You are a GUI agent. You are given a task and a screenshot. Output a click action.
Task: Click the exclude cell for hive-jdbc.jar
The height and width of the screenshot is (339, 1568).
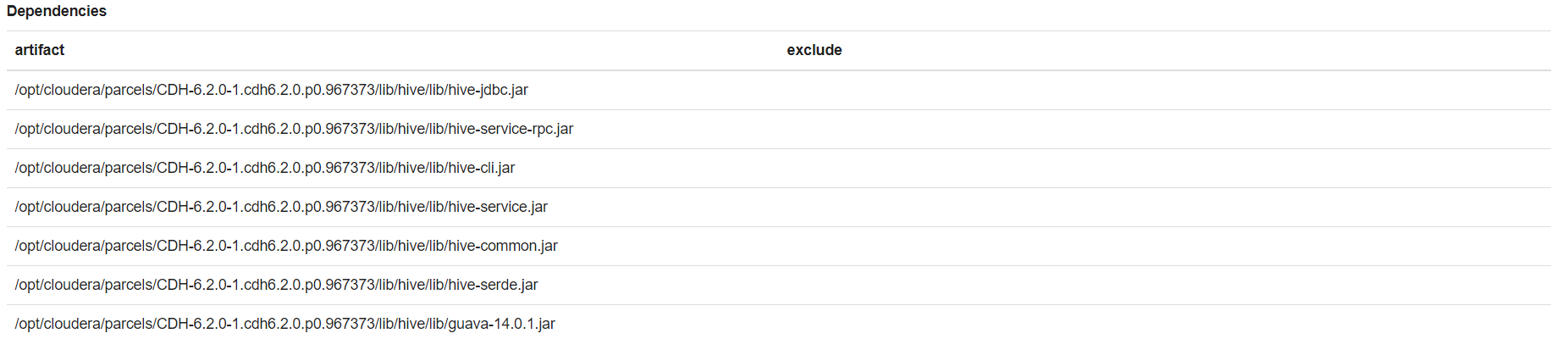(x=1164, y=90)
